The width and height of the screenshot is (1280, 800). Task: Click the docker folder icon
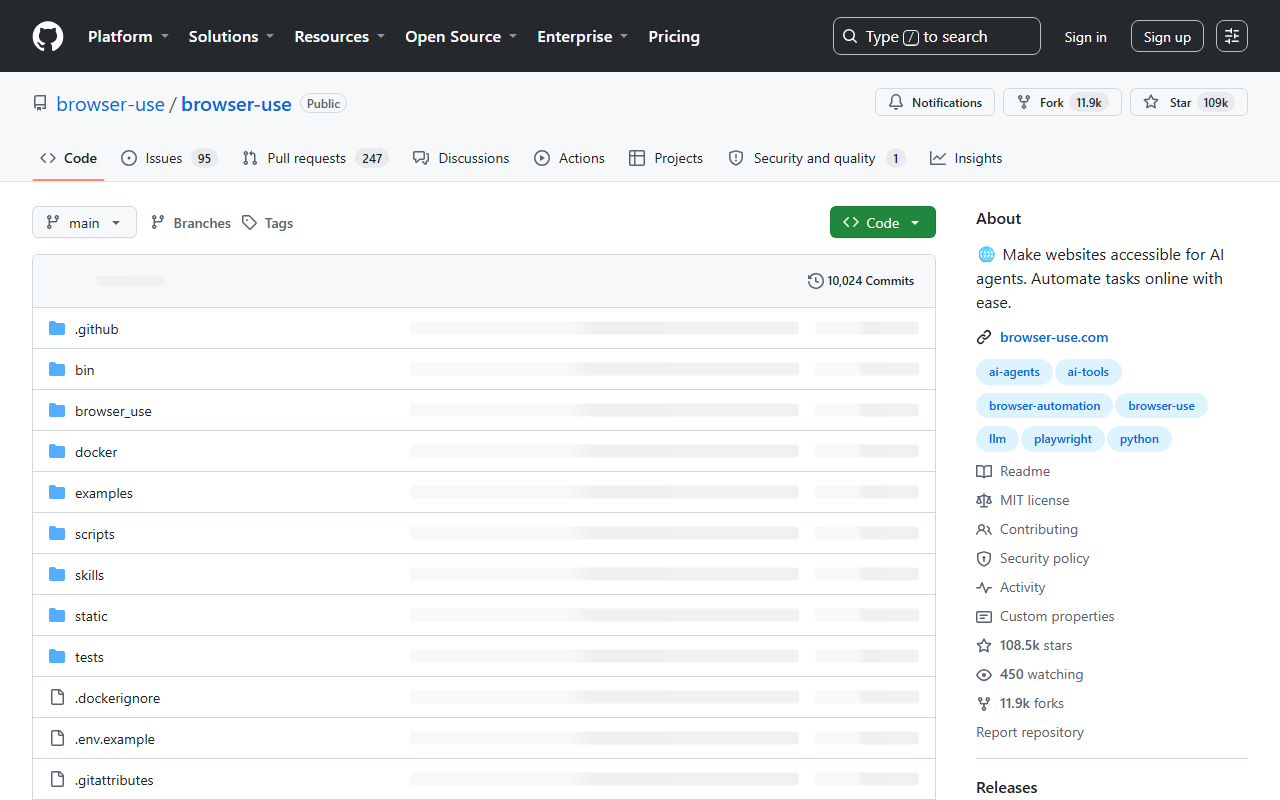57,452
